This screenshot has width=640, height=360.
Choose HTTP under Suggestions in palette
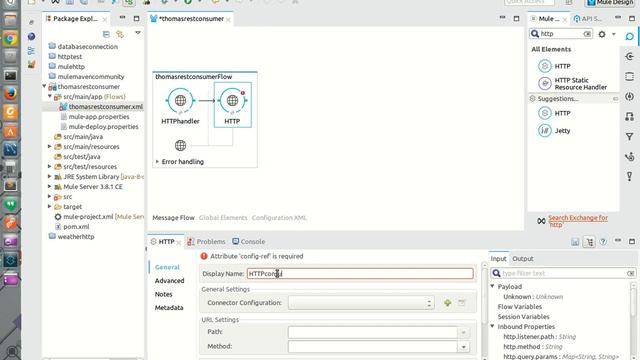coord(554,113)
